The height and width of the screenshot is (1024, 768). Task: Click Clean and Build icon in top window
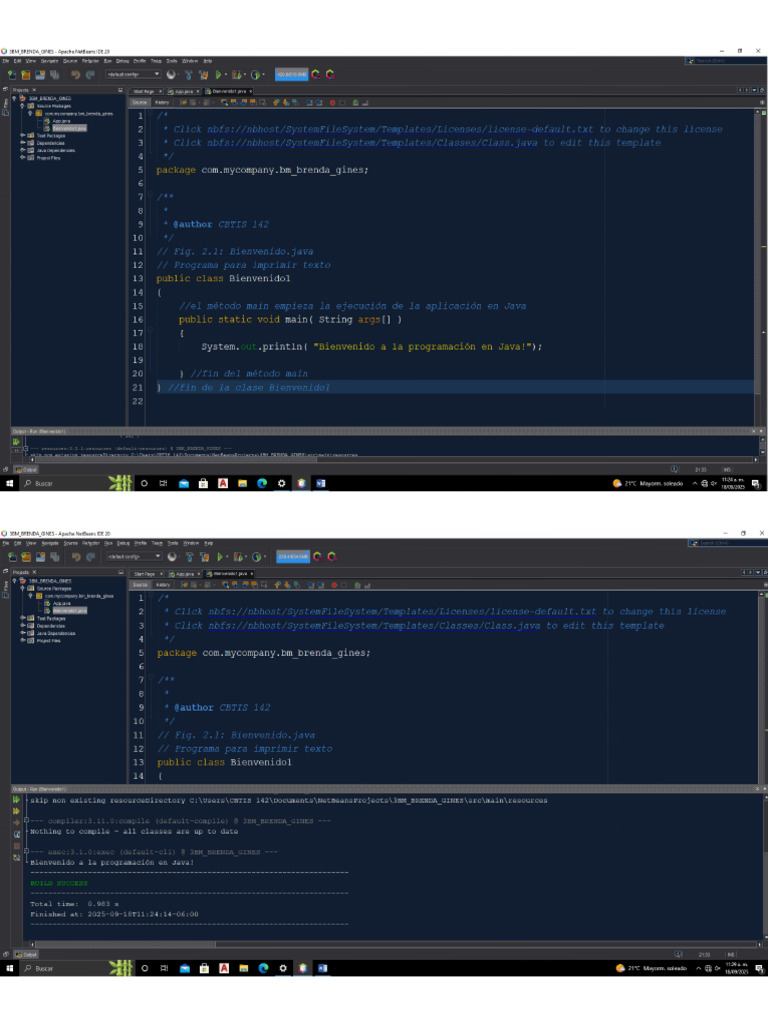click(x=204, y=74)
